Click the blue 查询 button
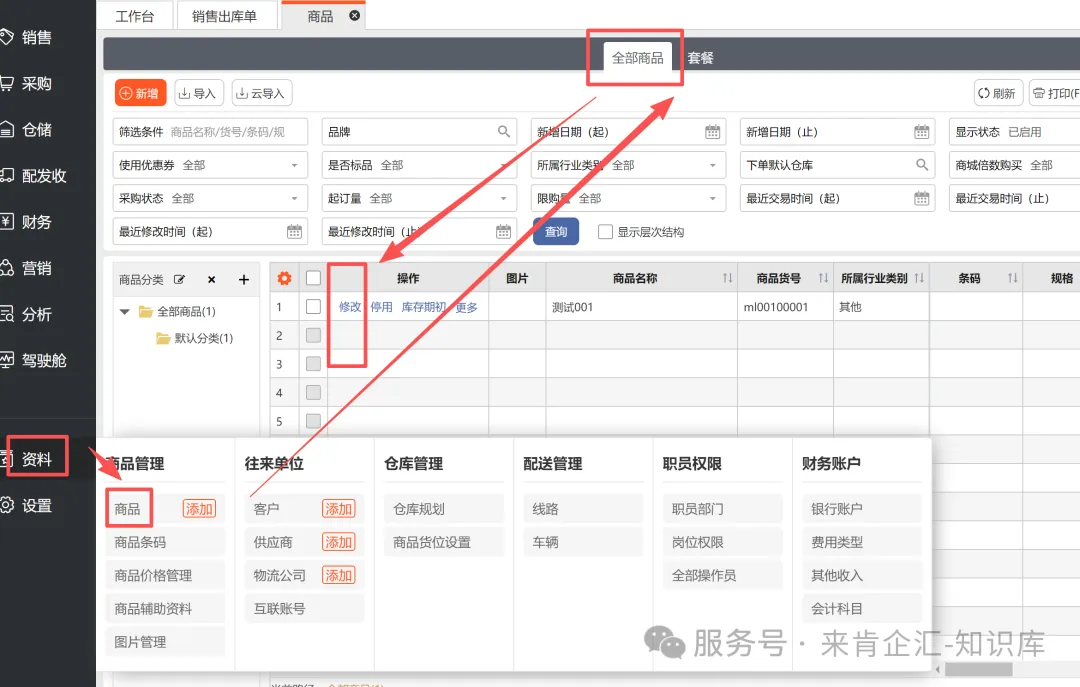The height and width of the screenshot is (687, 1080). (x=556, y=232)
